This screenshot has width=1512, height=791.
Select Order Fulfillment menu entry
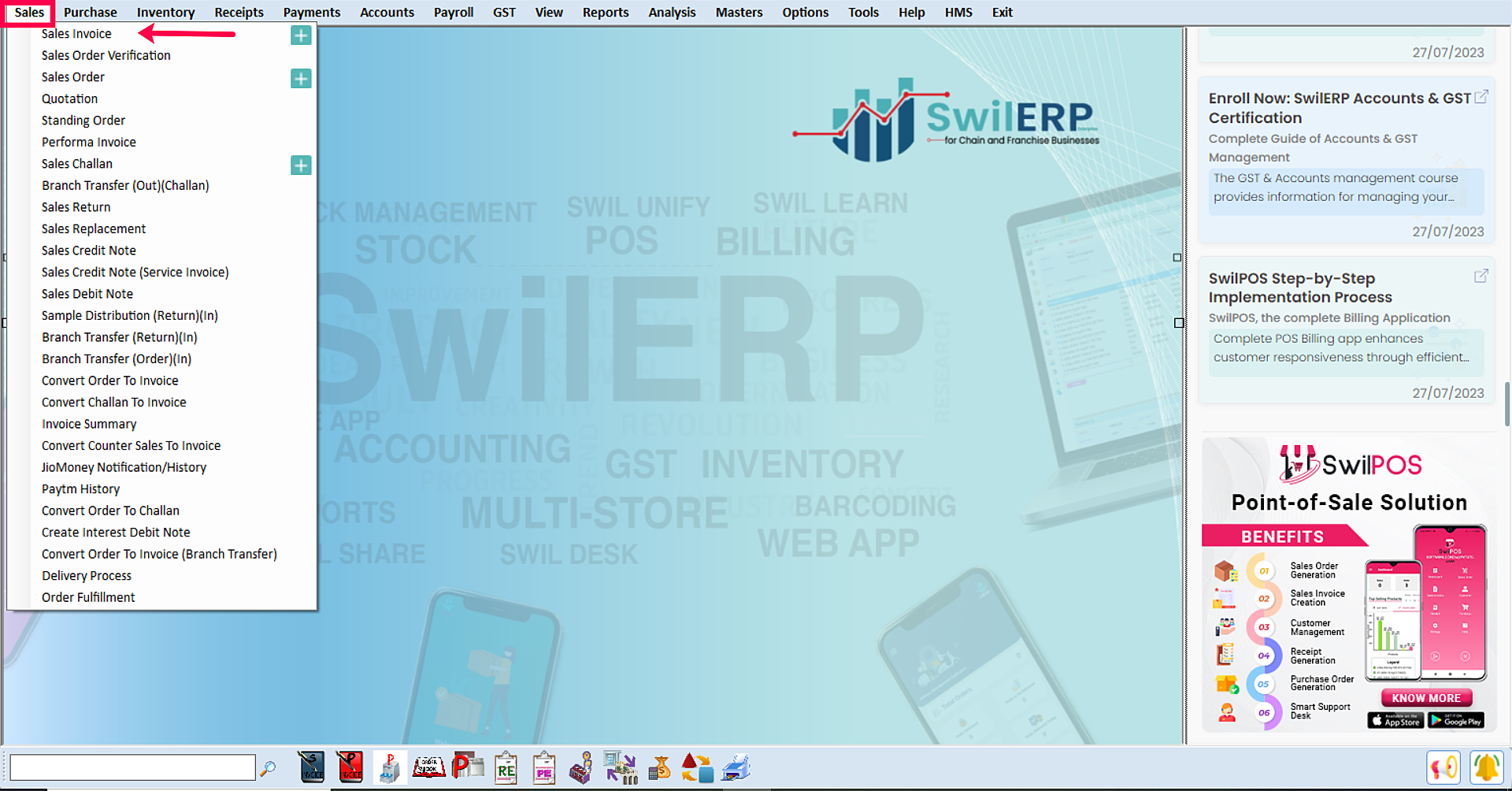pyautogui.click(x=88, y=597)
